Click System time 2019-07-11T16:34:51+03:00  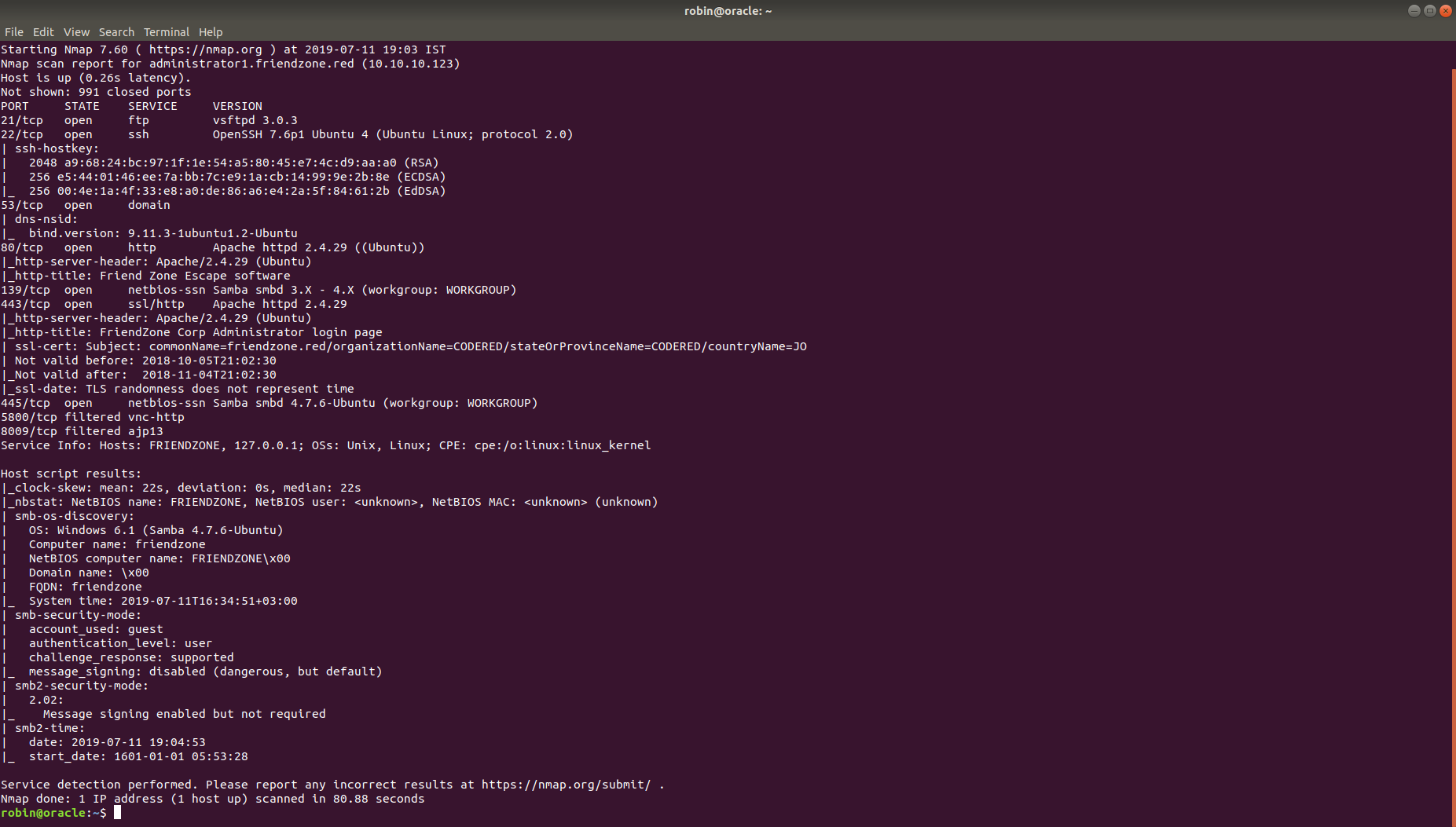coord(209,601)
